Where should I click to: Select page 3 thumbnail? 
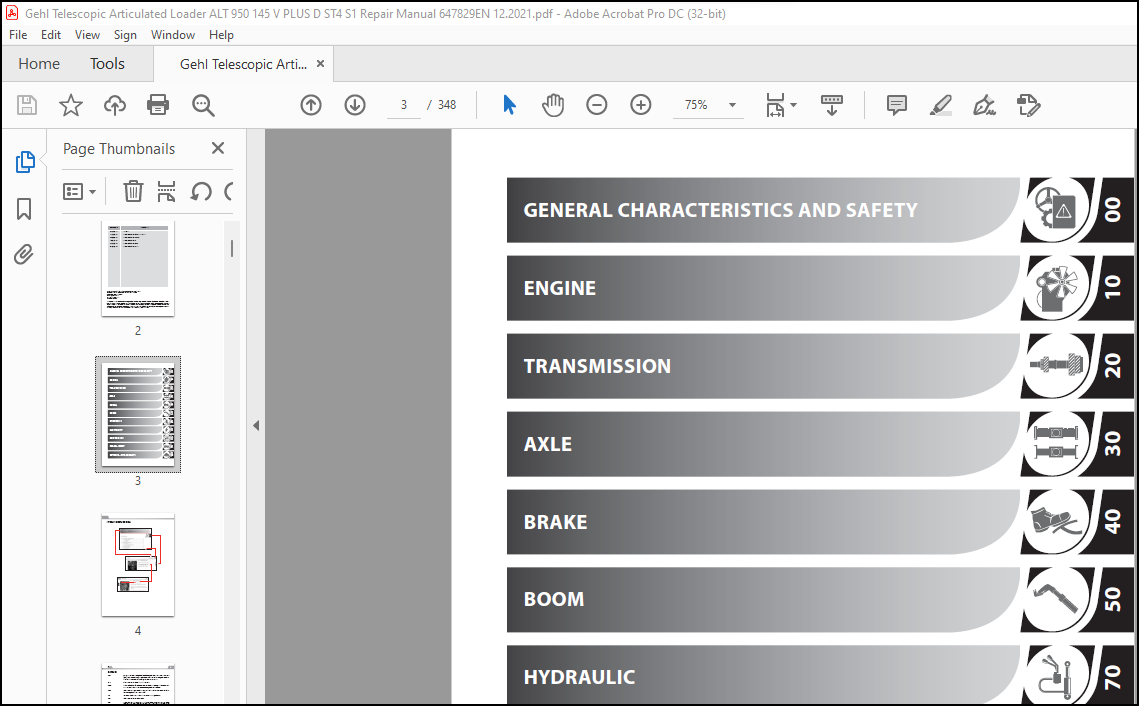pos(138,414)
